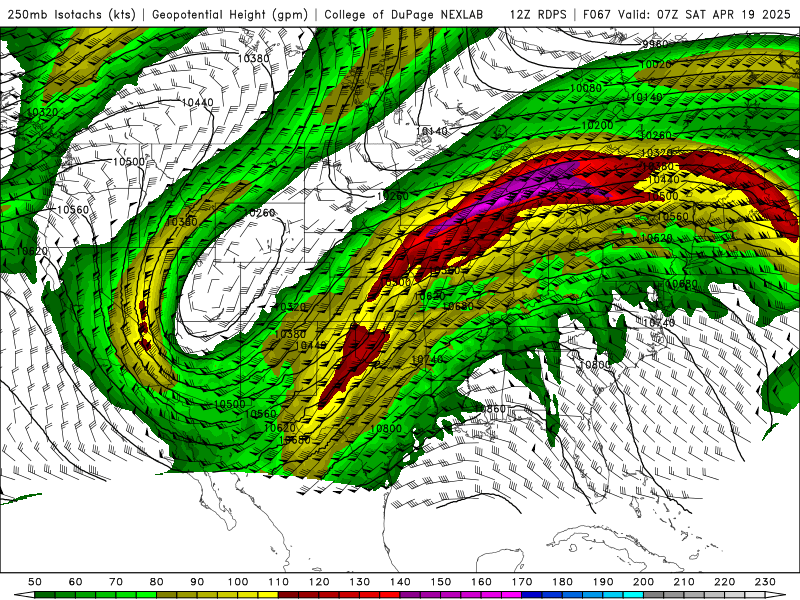Click the 230 value on the legend
Image resolution: width=800 pixels, height=600 pixels.
(765, 582)
